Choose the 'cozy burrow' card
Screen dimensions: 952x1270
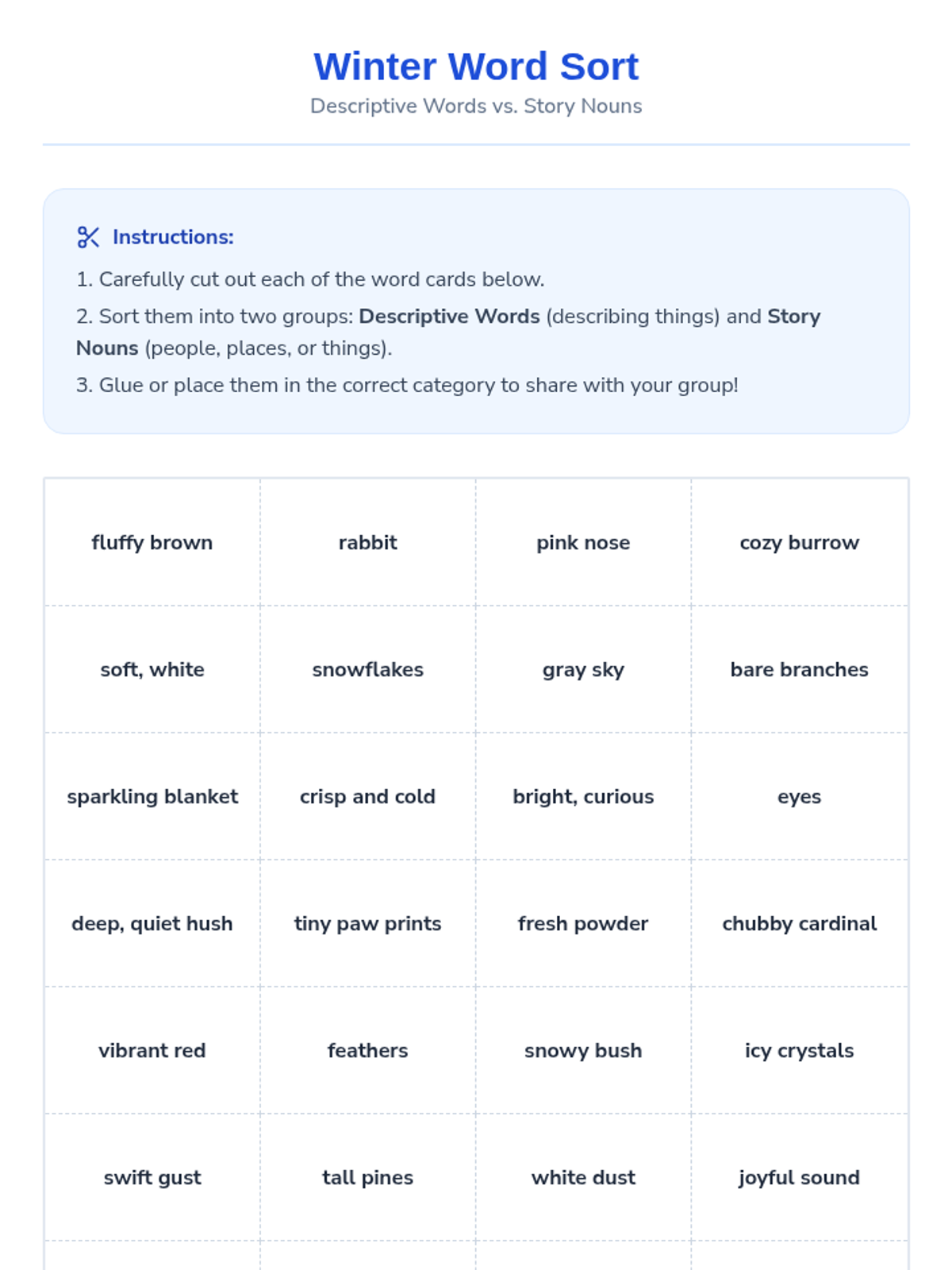pos(800,542)
